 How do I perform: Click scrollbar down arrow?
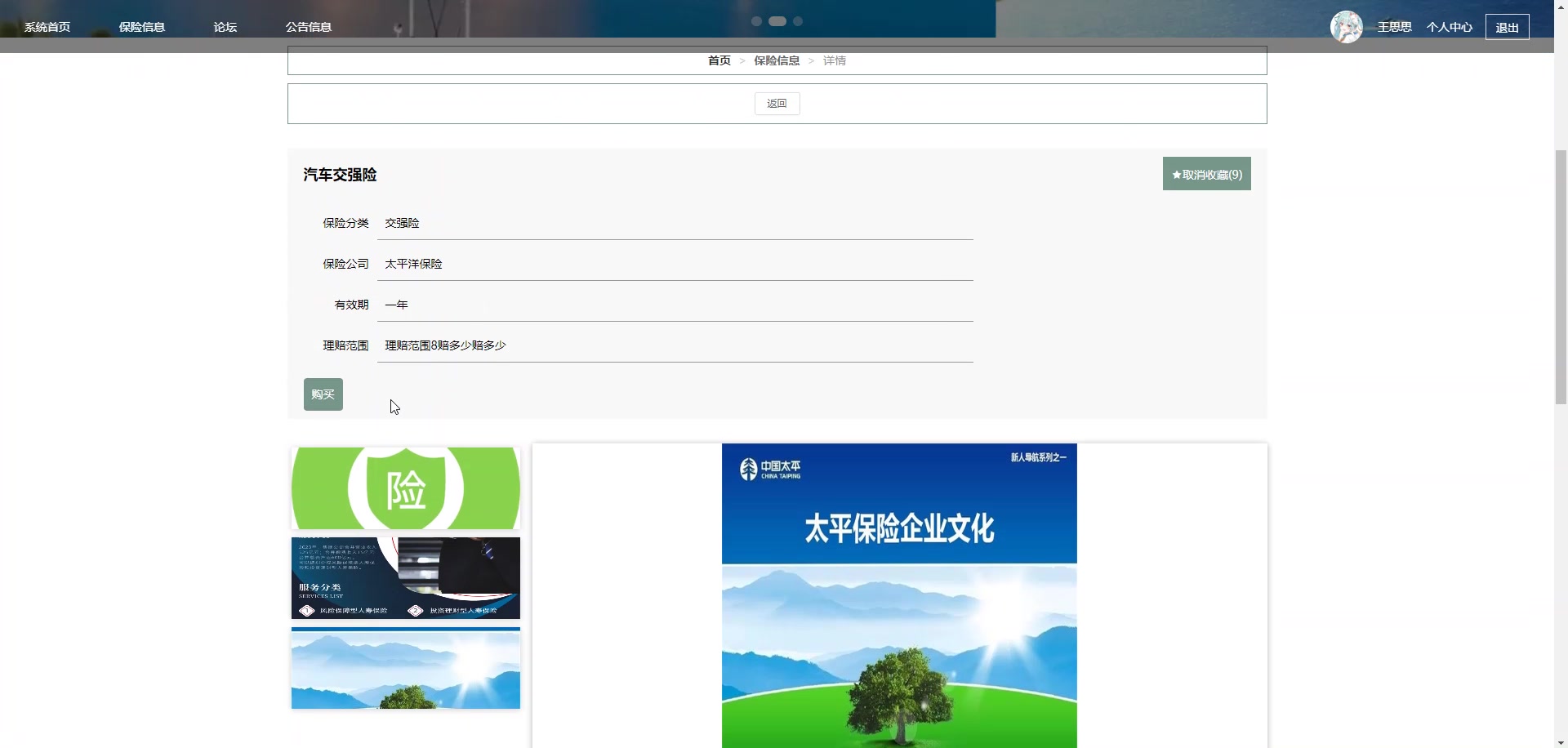pos(1561,741)
